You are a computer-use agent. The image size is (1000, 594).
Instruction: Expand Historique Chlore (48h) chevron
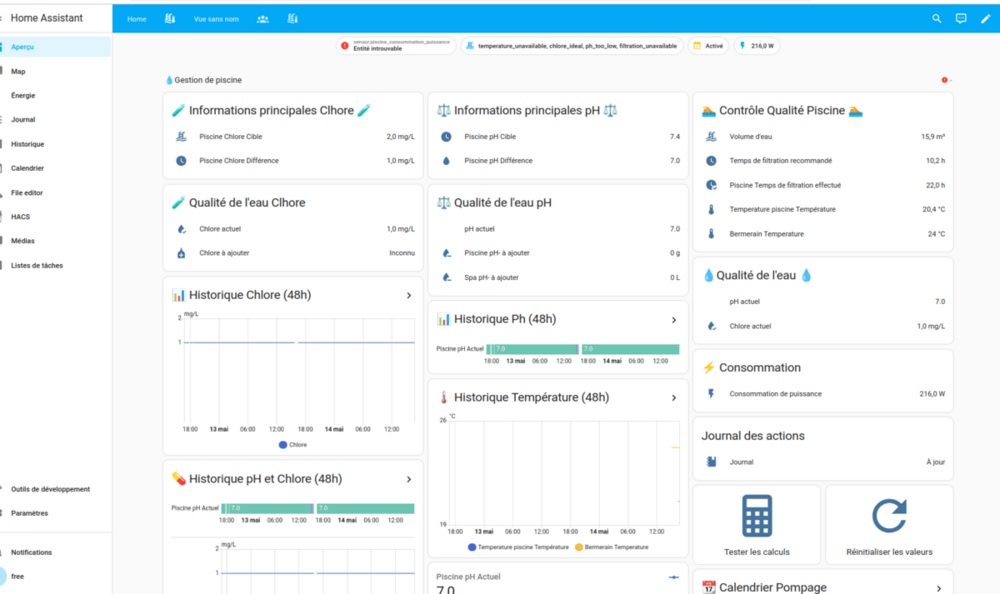[409, 295]
